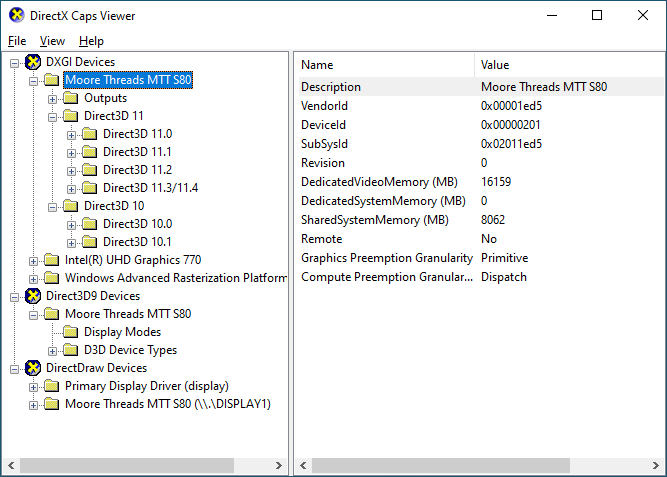
Task: Select the Direct3D 11.2 tree item
Action: click(137, 170)
